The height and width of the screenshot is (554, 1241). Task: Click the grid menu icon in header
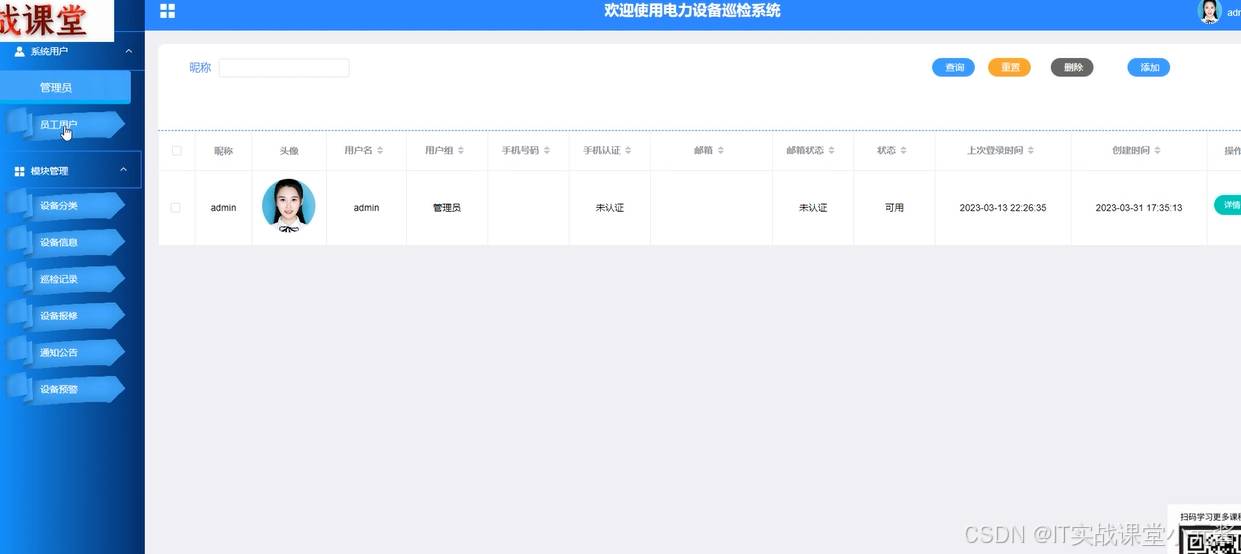pyautogui.click(x=167, y=11)
